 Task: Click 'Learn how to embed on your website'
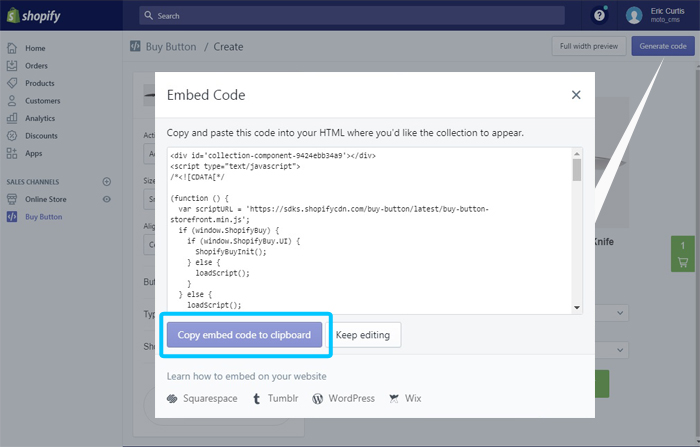pyautogui.click(x=246, y=376)
